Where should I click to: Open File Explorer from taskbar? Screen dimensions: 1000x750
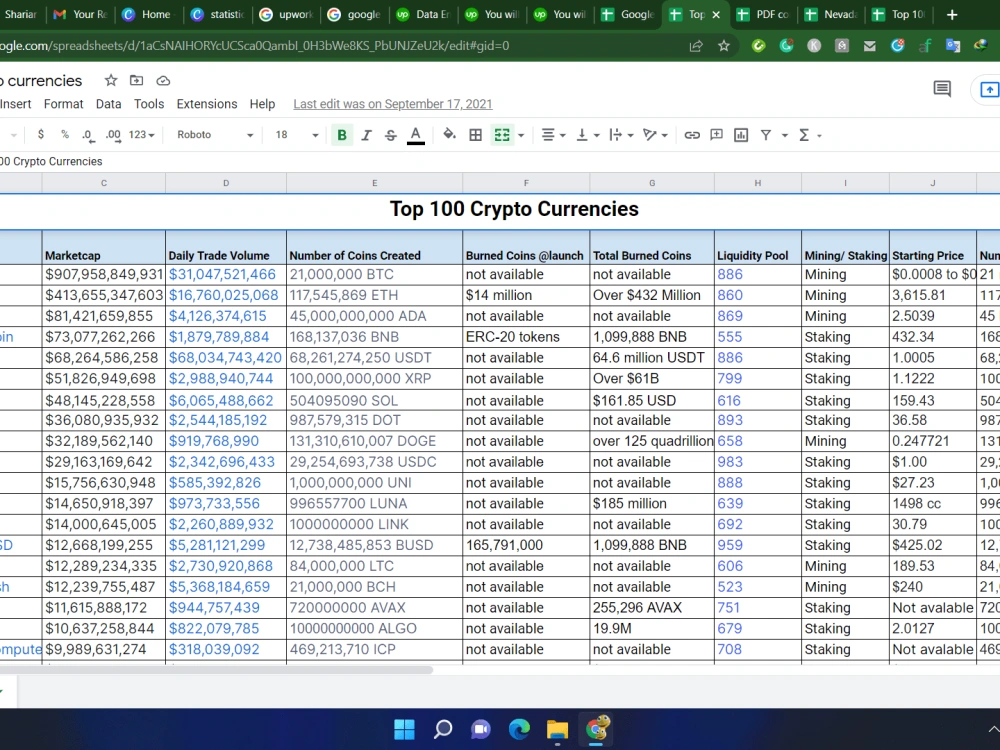[557, 729]
